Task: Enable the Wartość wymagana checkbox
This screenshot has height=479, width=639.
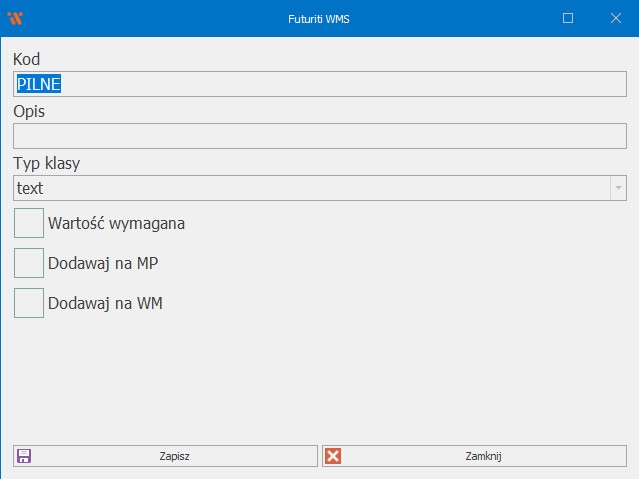Action: click(x=29, y=223)
